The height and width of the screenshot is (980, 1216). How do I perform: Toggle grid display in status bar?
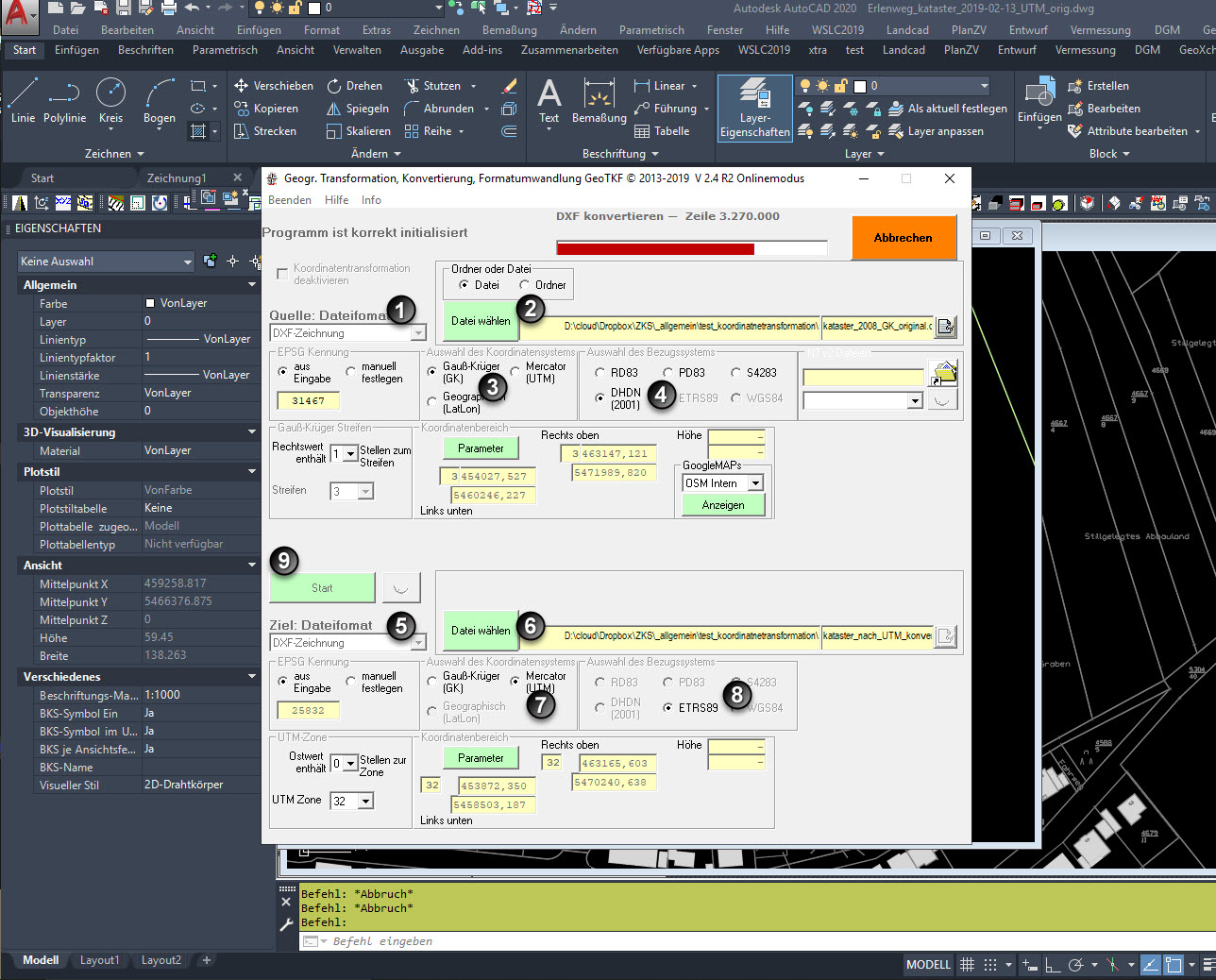point(967,965)
